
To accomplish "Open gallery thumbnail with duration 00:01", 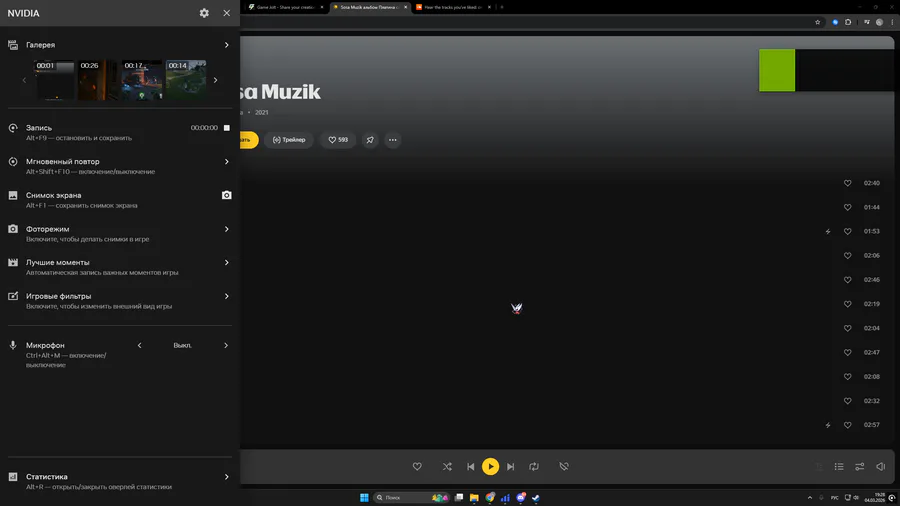I will pyautogui.click(x=55, y=80).
